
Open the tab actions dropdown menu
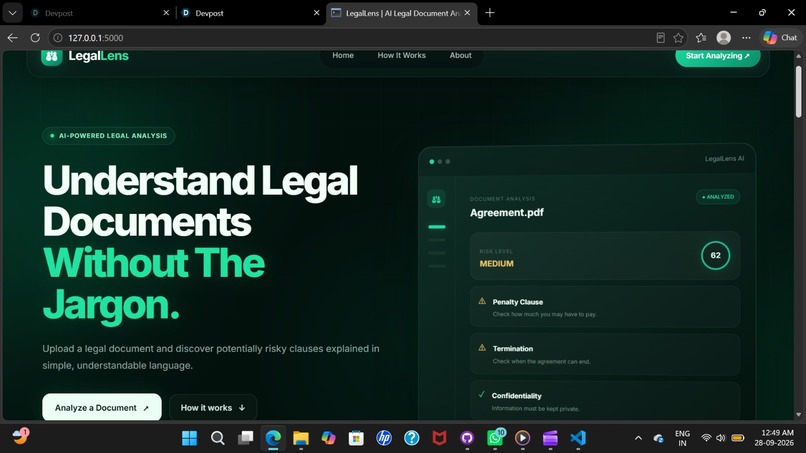pos(12,13)
